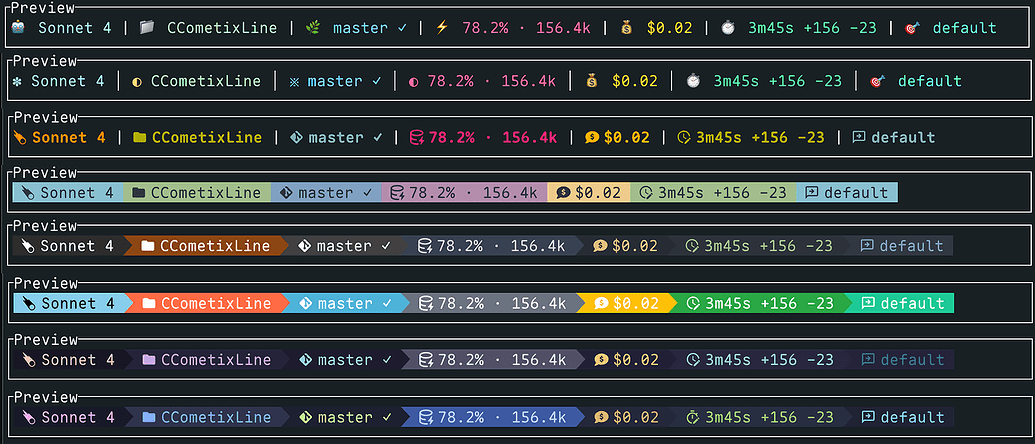1035x444 pixels.
Task: Click the white folder icon on the red-orange segment
Action: (149, 303)
